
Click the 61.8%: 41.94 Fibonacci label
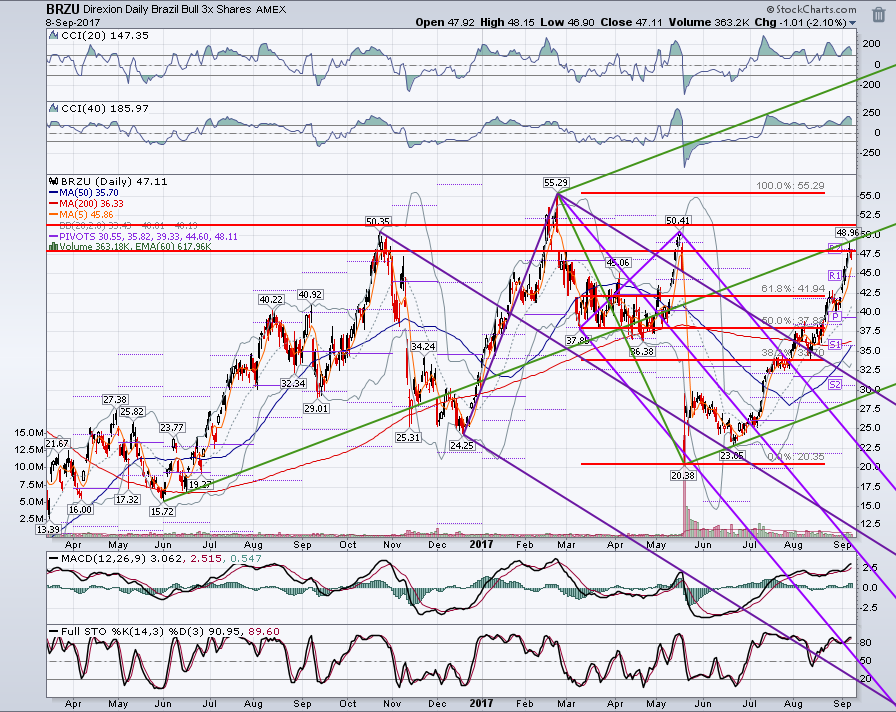tap(793, 289)
